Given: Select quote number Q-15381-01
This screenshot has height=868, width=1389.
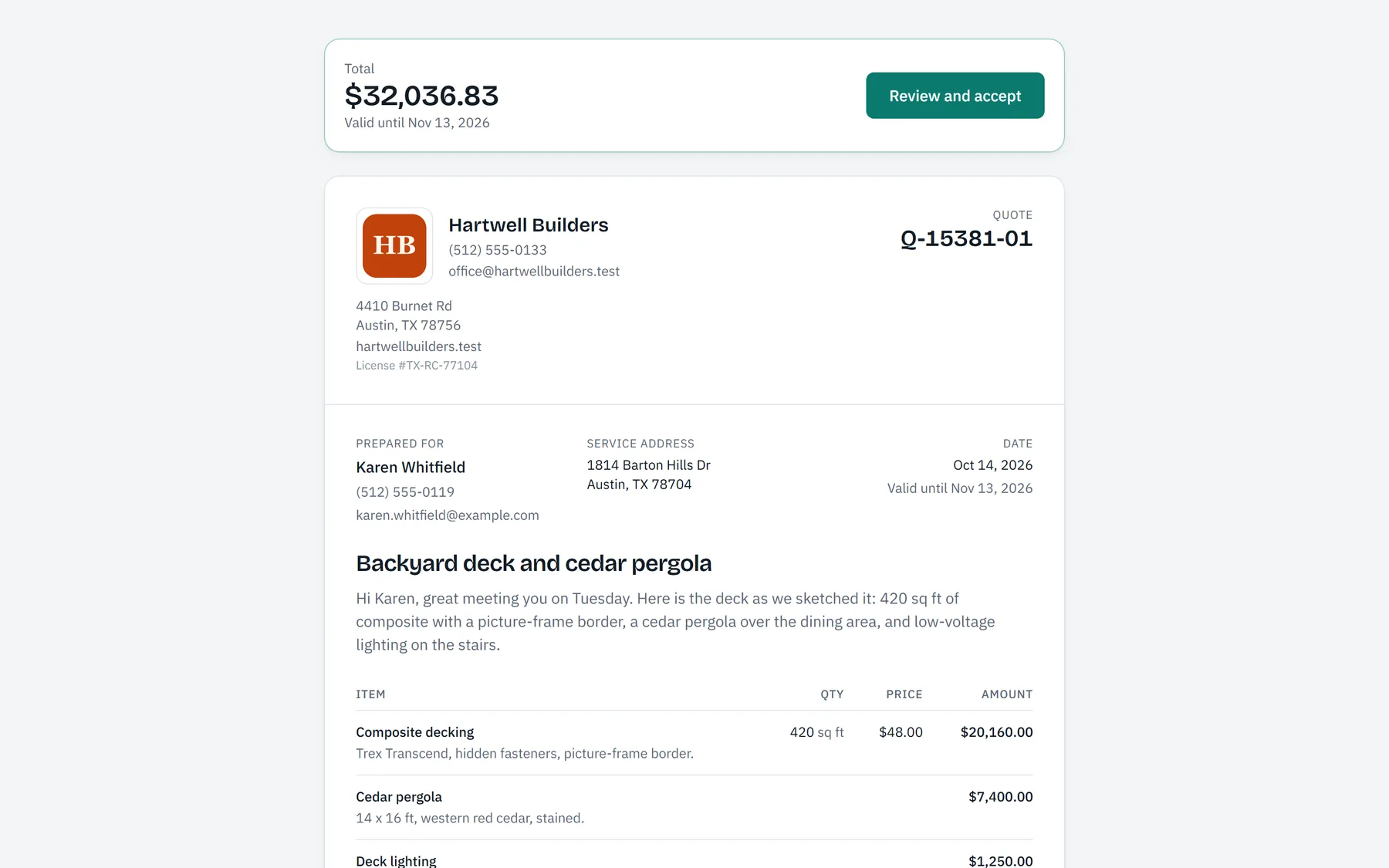Looking at the screenshot, I should click(x=966, y=238).
